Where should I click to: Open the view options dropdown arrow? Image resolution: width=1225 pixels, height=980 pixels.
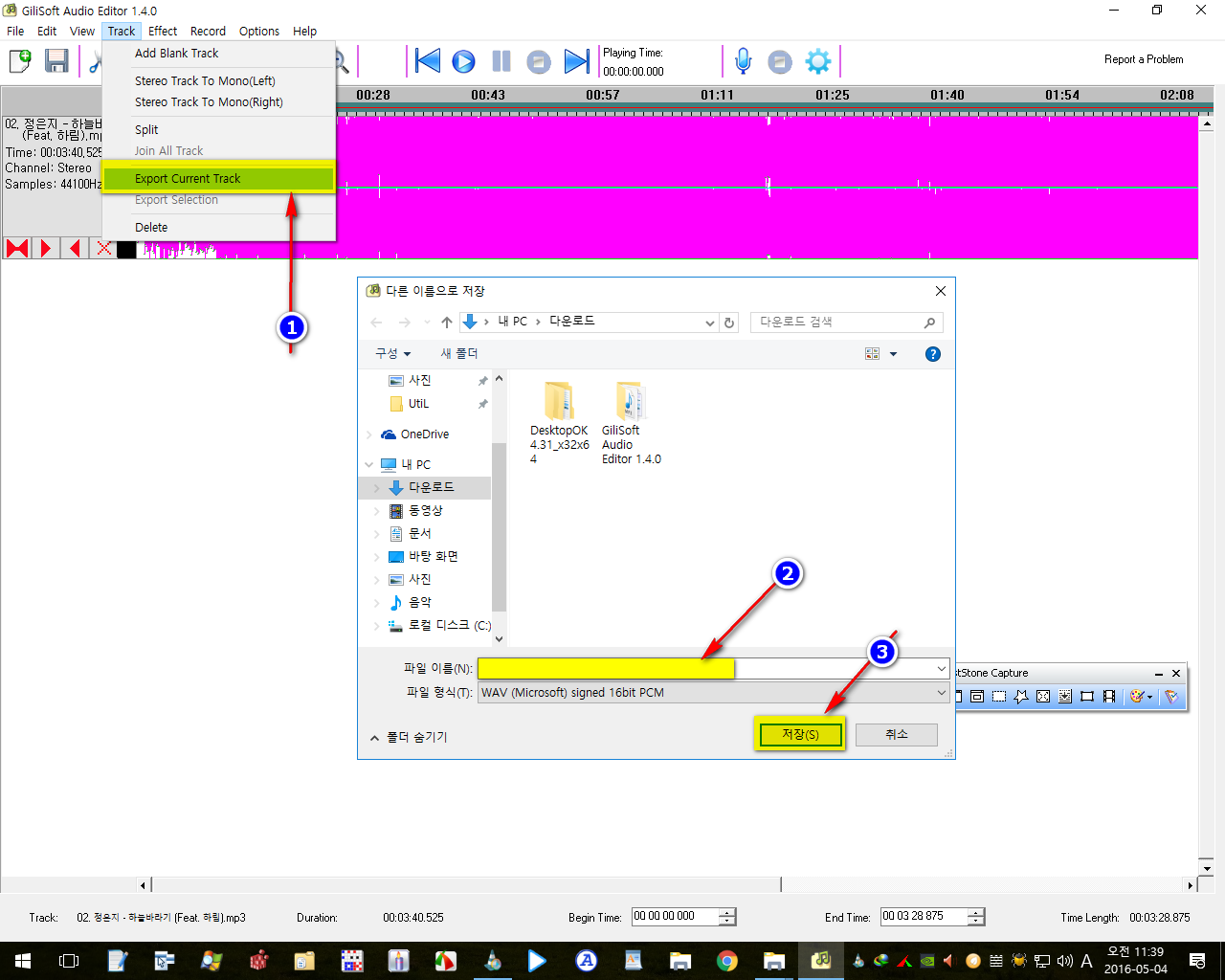coord(894,354)
